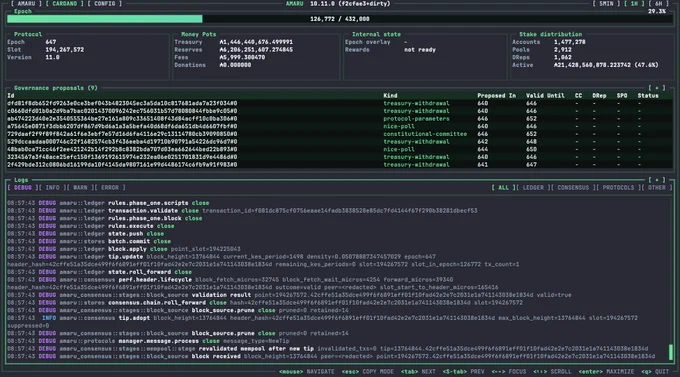Select the constitutional-committee proposal row
The width and height of the screenshot is (680, 377).
340,134
